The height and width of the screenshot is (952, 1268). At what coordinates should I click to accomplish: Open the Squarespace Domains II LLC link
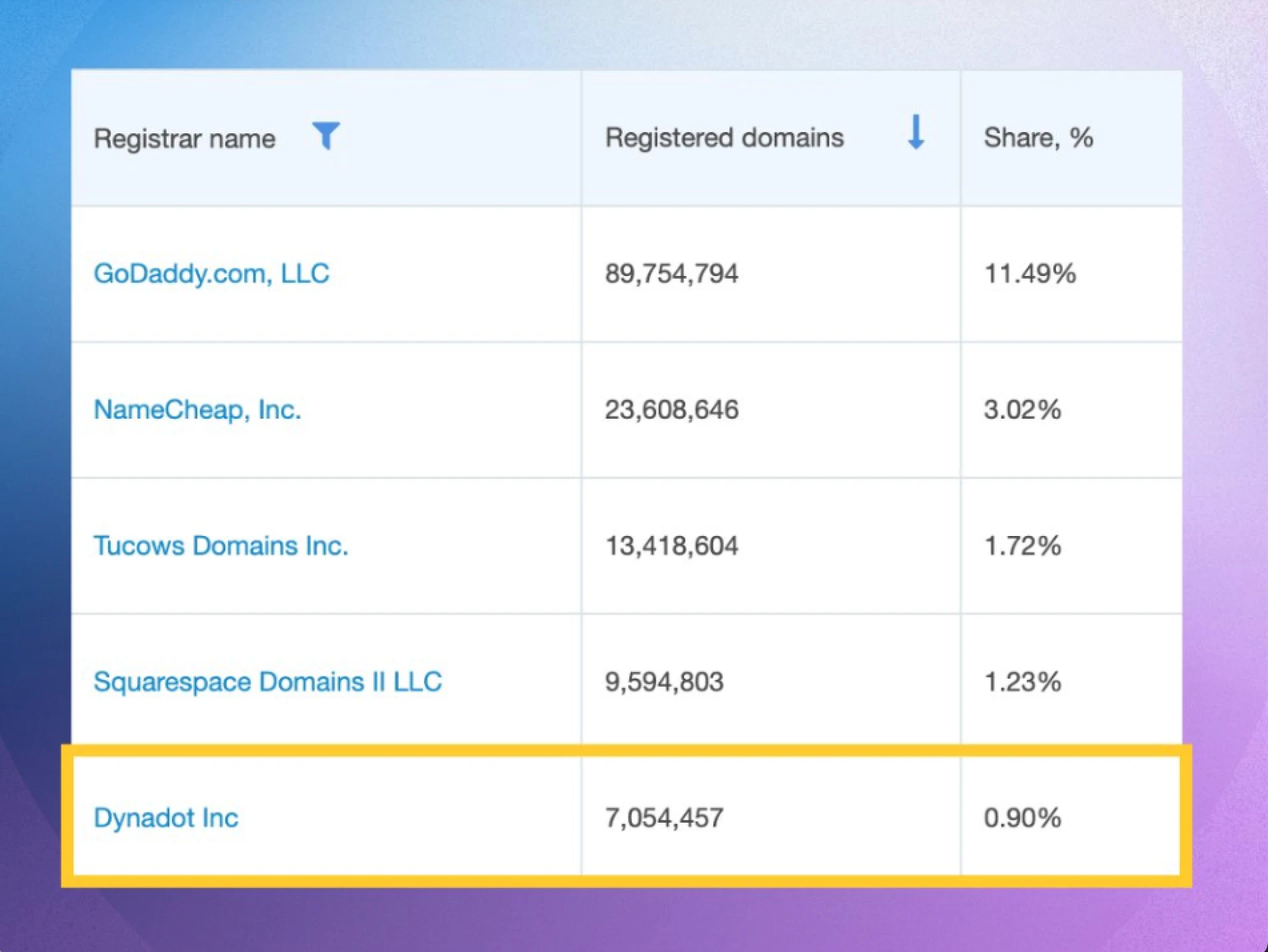pyautogui.click(x=267, y=681)
